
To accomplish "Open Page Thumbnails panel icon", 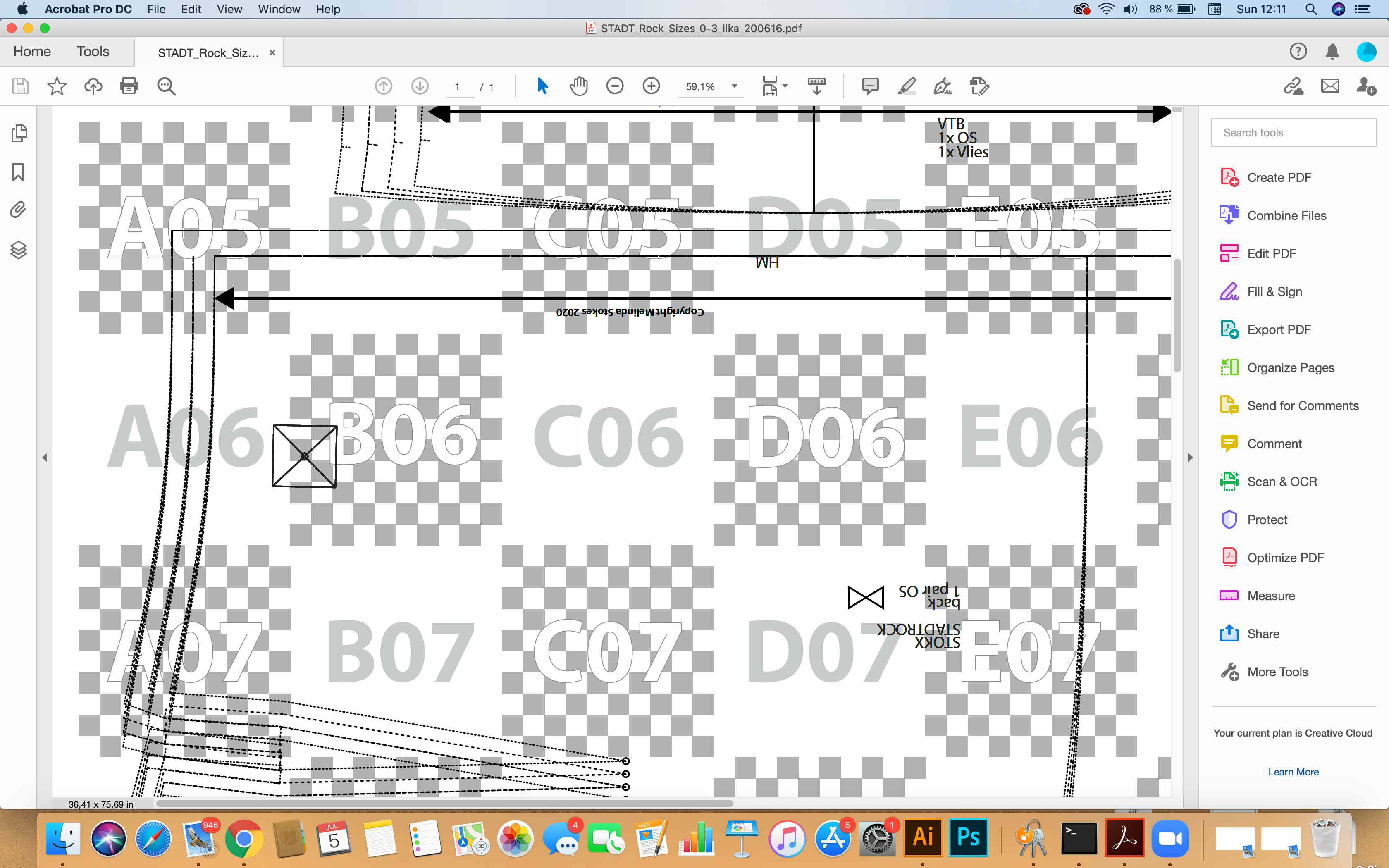I will pos(18,133).
